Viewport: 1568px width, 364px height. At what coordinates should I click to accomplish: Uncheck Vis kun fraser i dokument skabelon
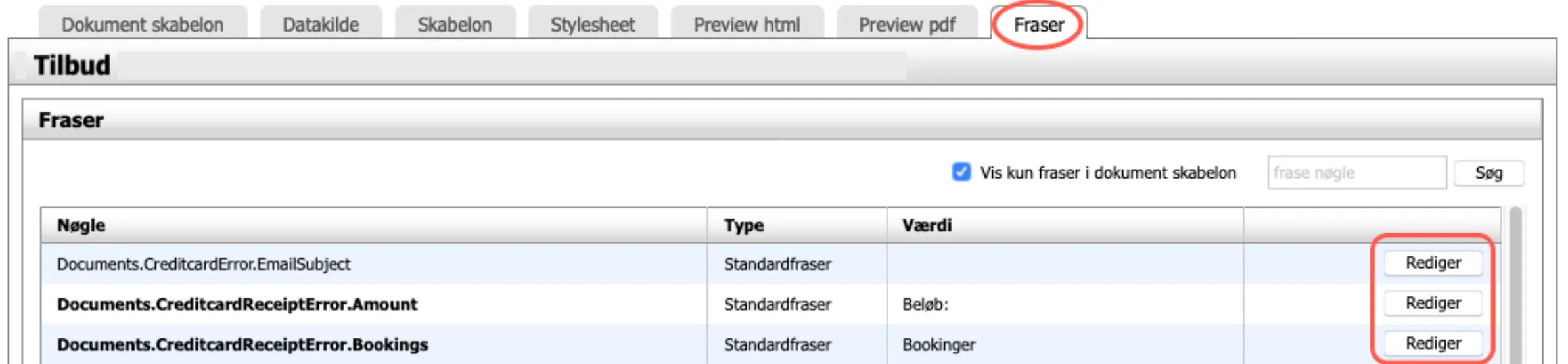961,172
